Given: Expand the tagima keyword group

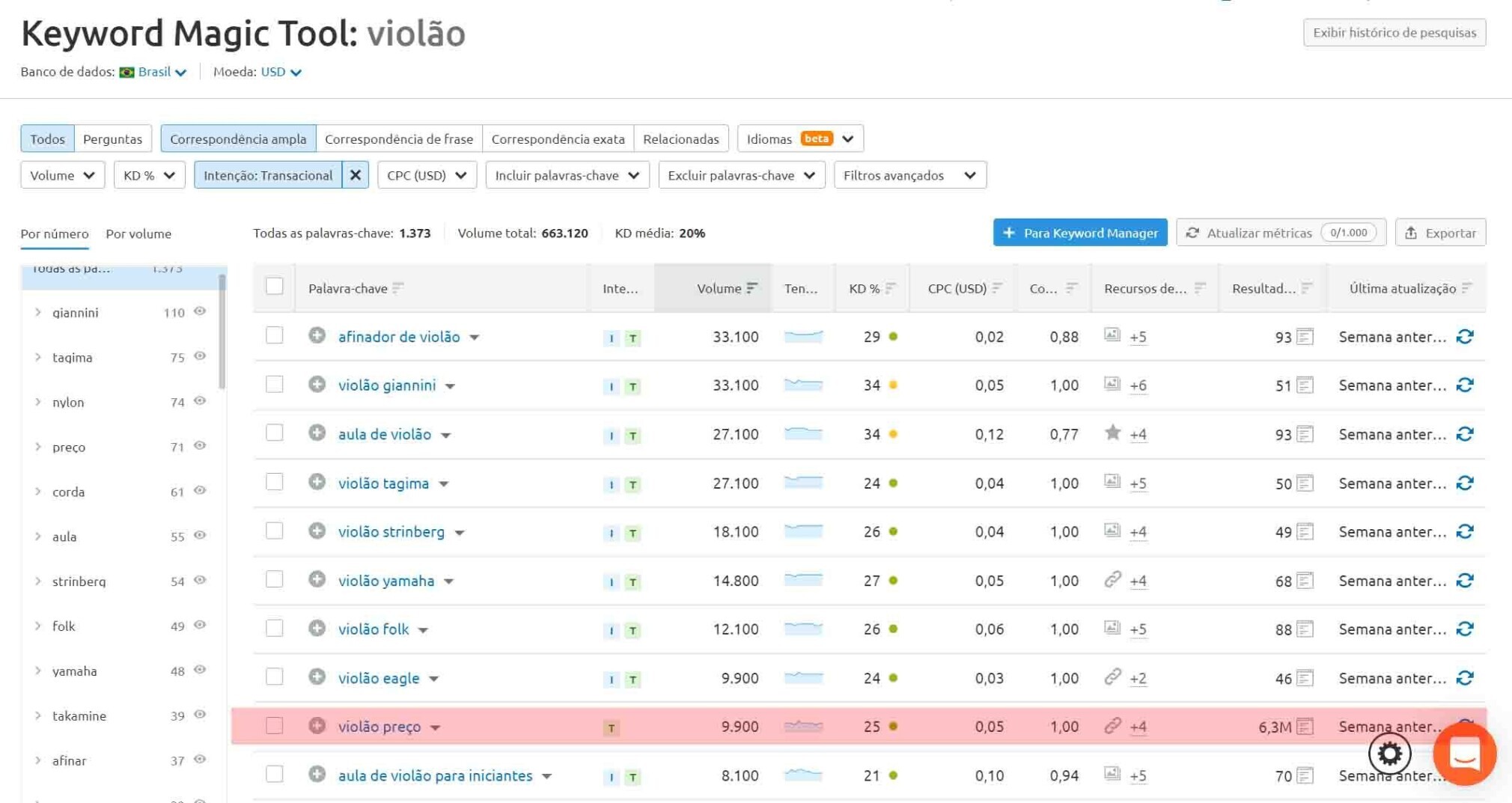Looking at the screenshot, I should 37,357.
